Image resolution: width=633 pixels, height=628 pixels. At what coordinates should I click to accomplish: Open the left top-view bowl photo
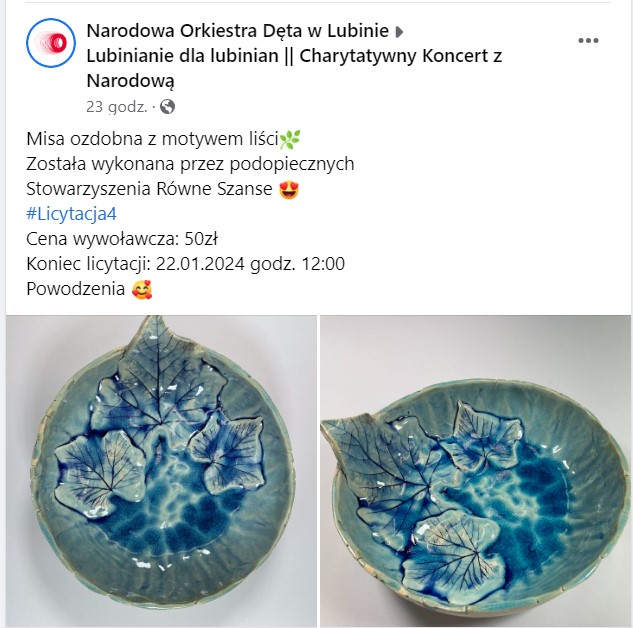click(161, 471)
